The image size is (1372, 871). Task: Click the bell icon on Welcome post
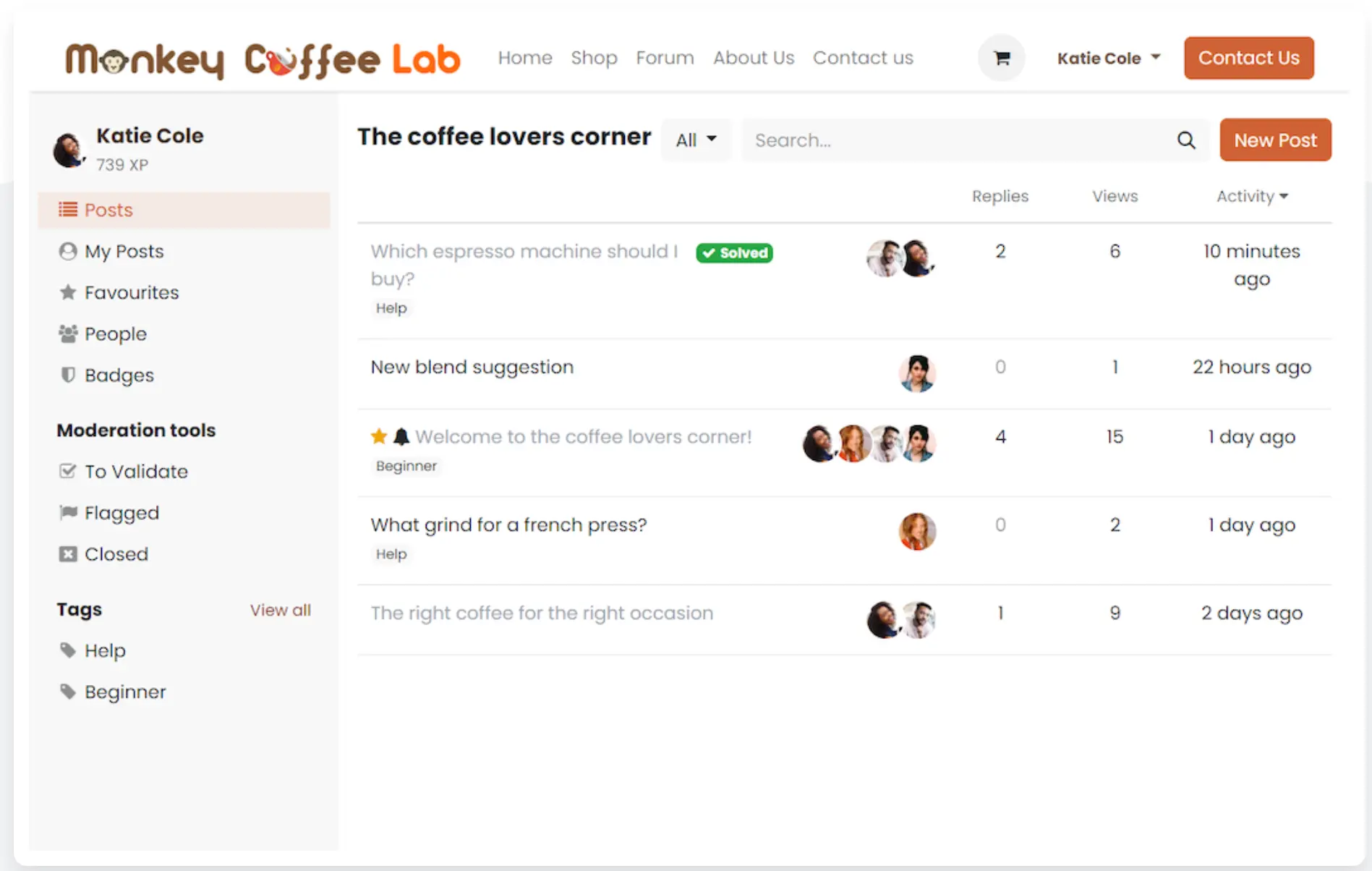coord(401,436)
